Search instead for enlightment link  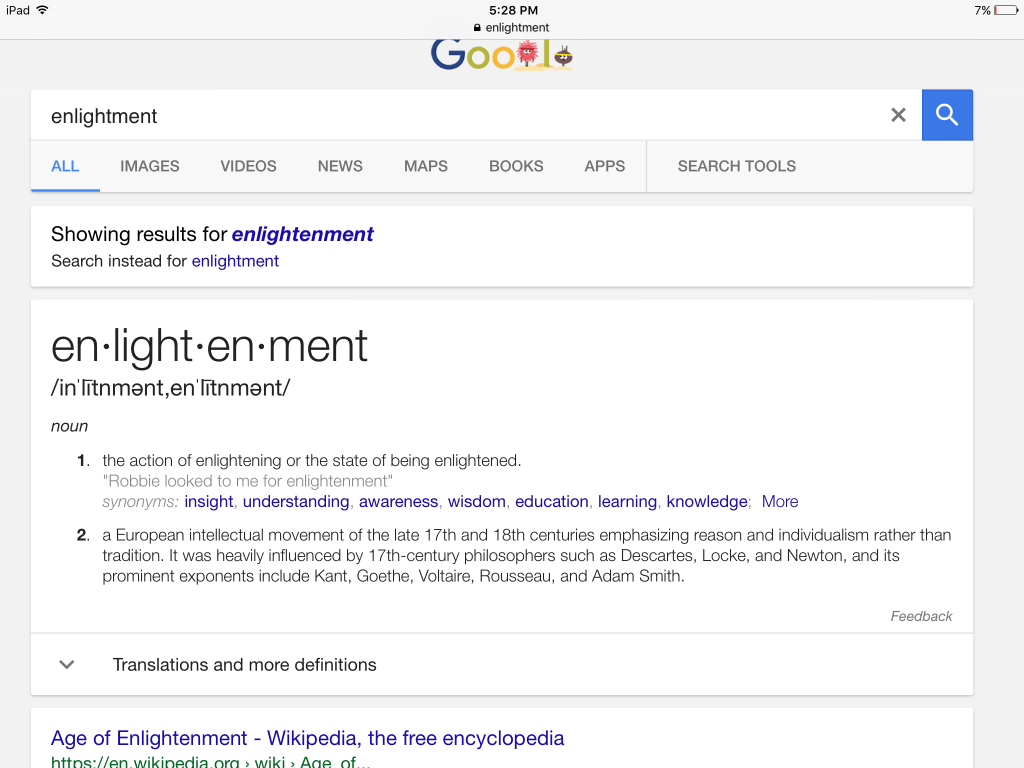click(x=235, y=261)
